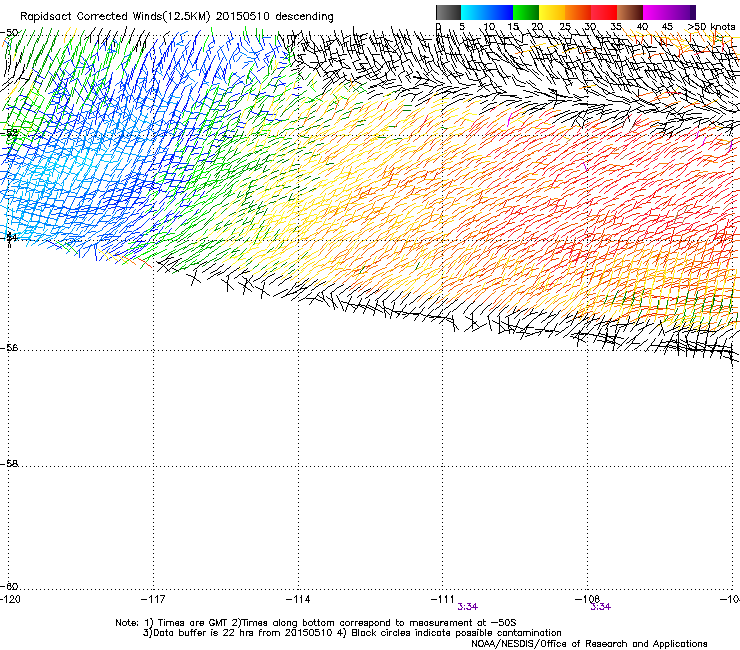
Task: Click the green 15-20 knots color swatch
Action: coord(526,12)
